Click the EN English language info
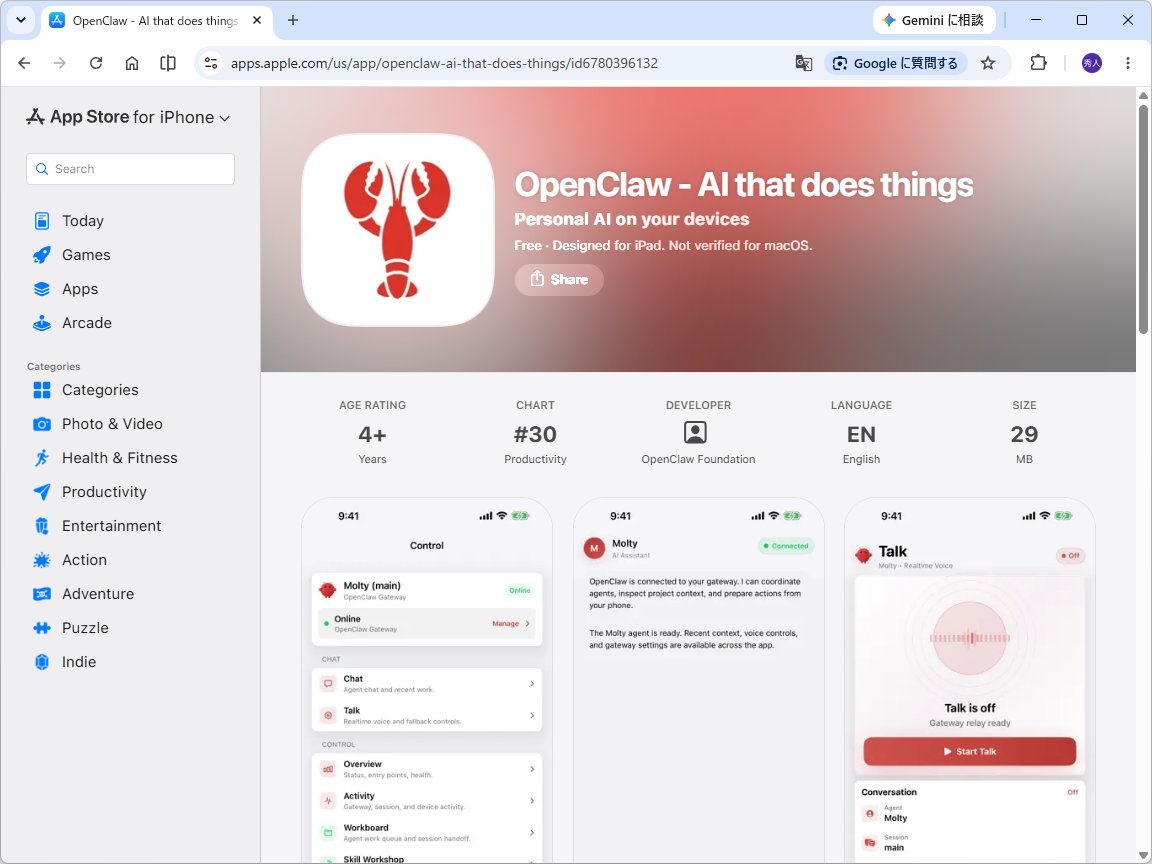 861,434
